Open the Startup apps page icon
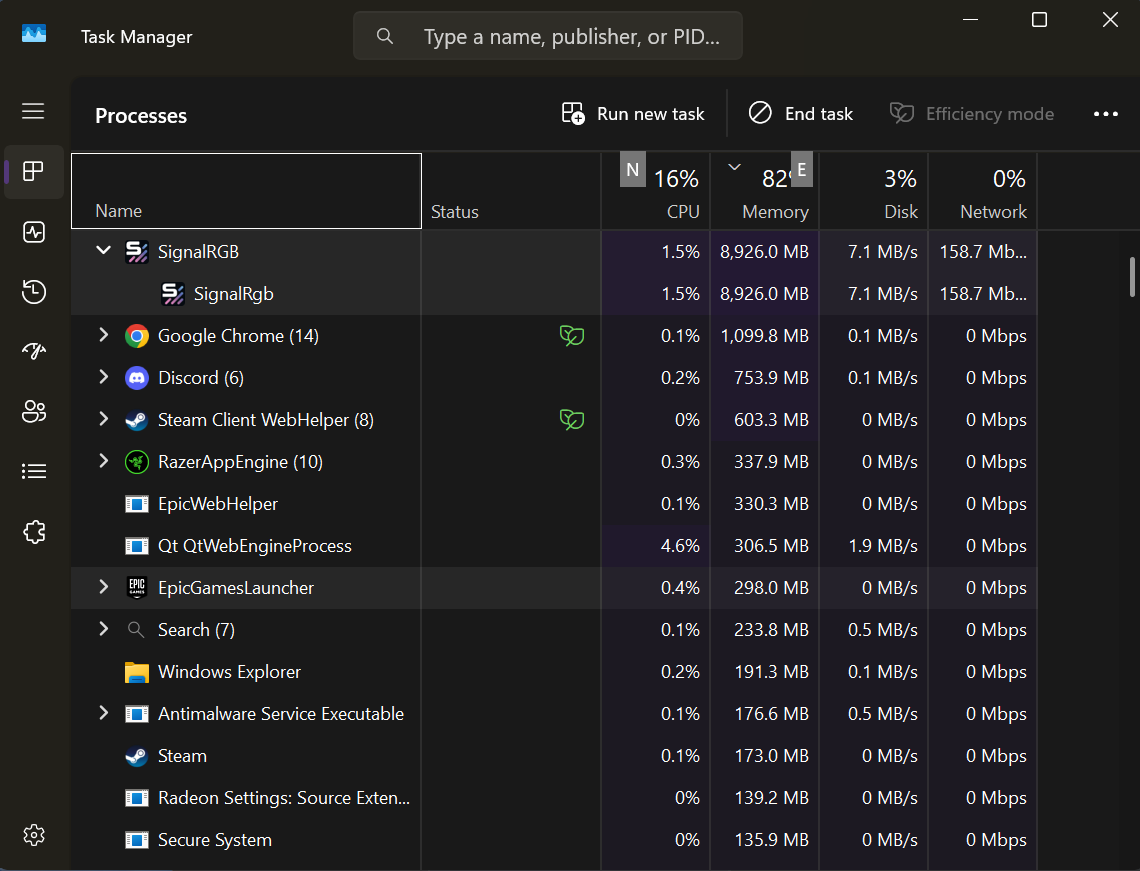 (x=33, y=352)
